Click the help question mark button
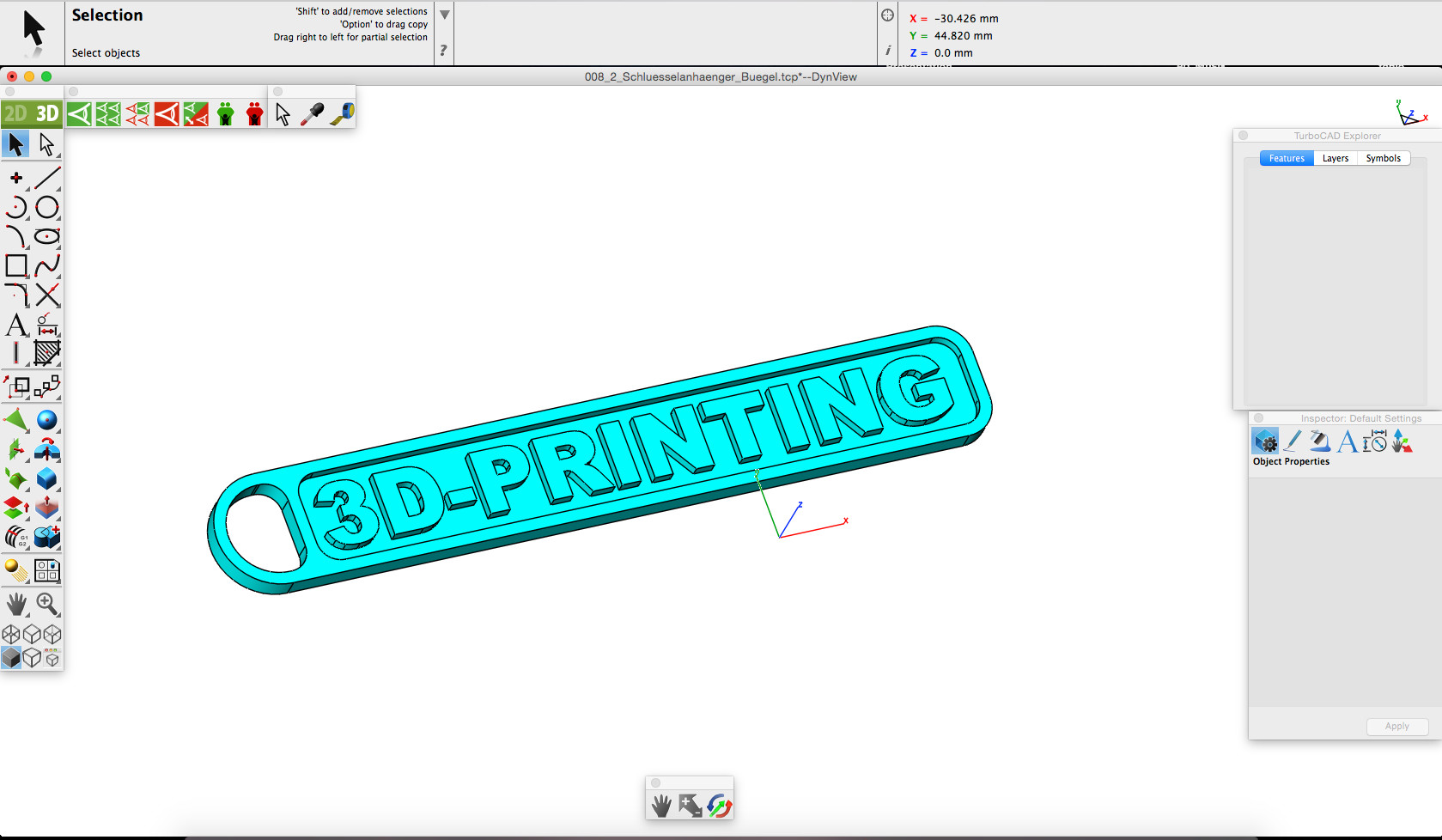Image resolution: width=1442 pixels, height=840 pixels. 443,51
